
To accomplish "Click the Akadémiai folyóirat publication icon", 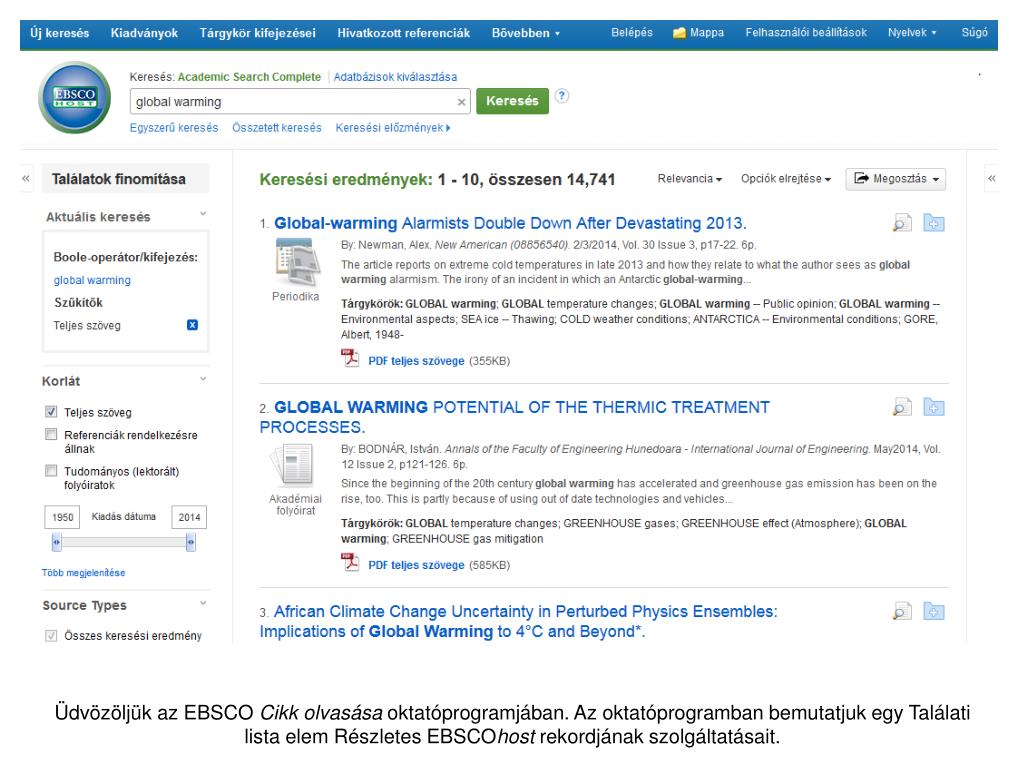I will click(293, 465).
